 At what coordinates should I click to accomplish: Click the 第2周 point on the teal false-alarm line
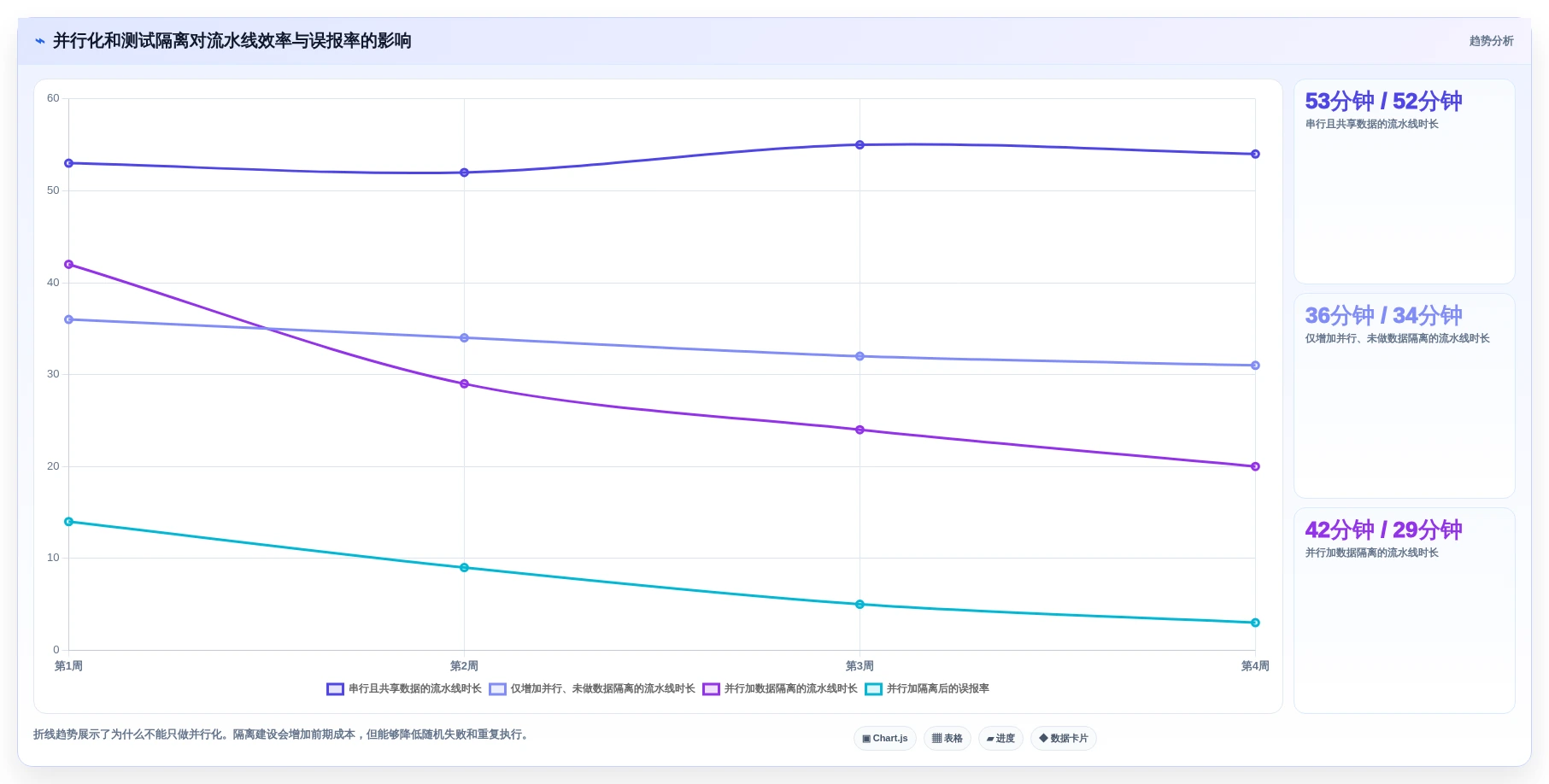coord(464,568)
